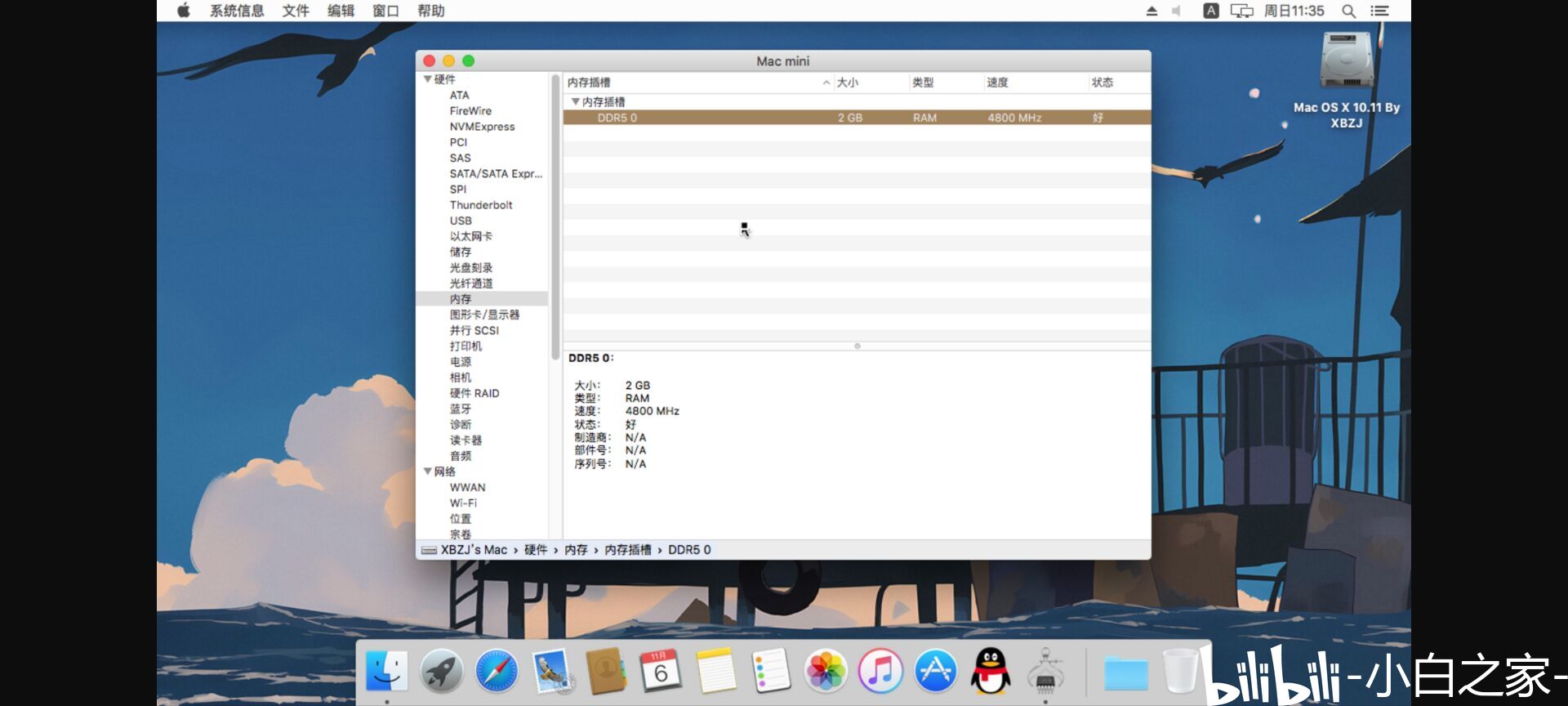The image size is (1568, 706).
Task: Open QQ penguin icon in Dock
Action: [991, 672]
